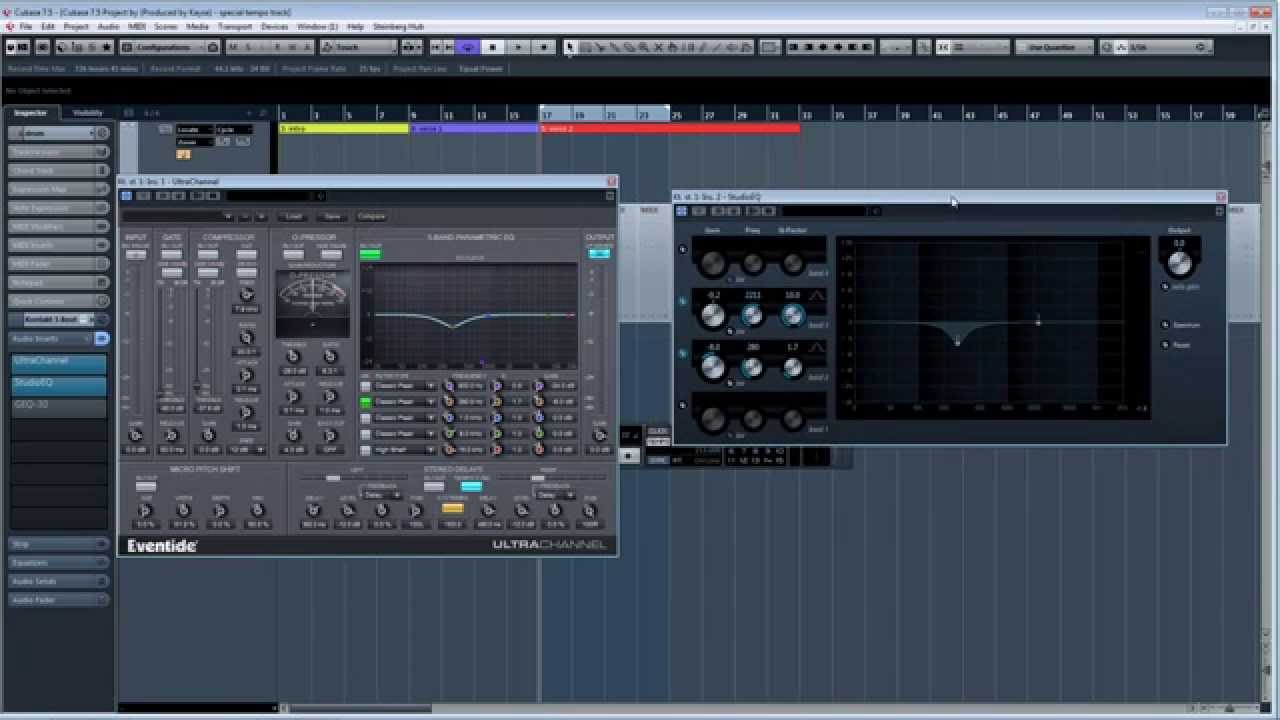Pick the Glue tool in toolbar

[615, 47]
